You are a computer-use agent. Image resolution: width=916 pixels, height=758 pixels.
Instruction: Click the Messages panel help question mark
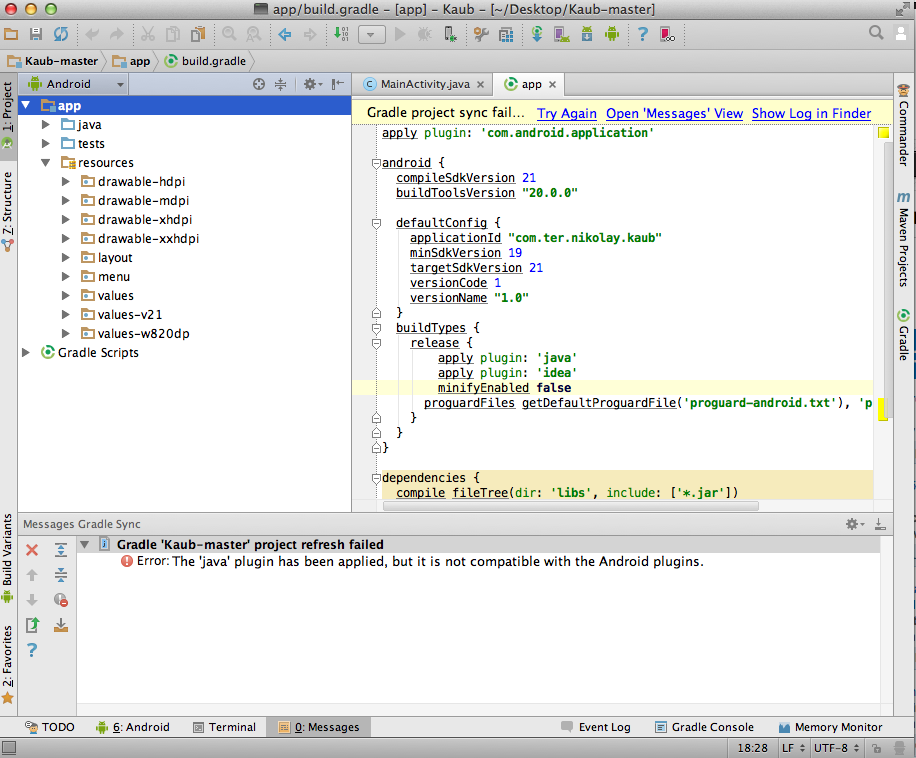32,650
